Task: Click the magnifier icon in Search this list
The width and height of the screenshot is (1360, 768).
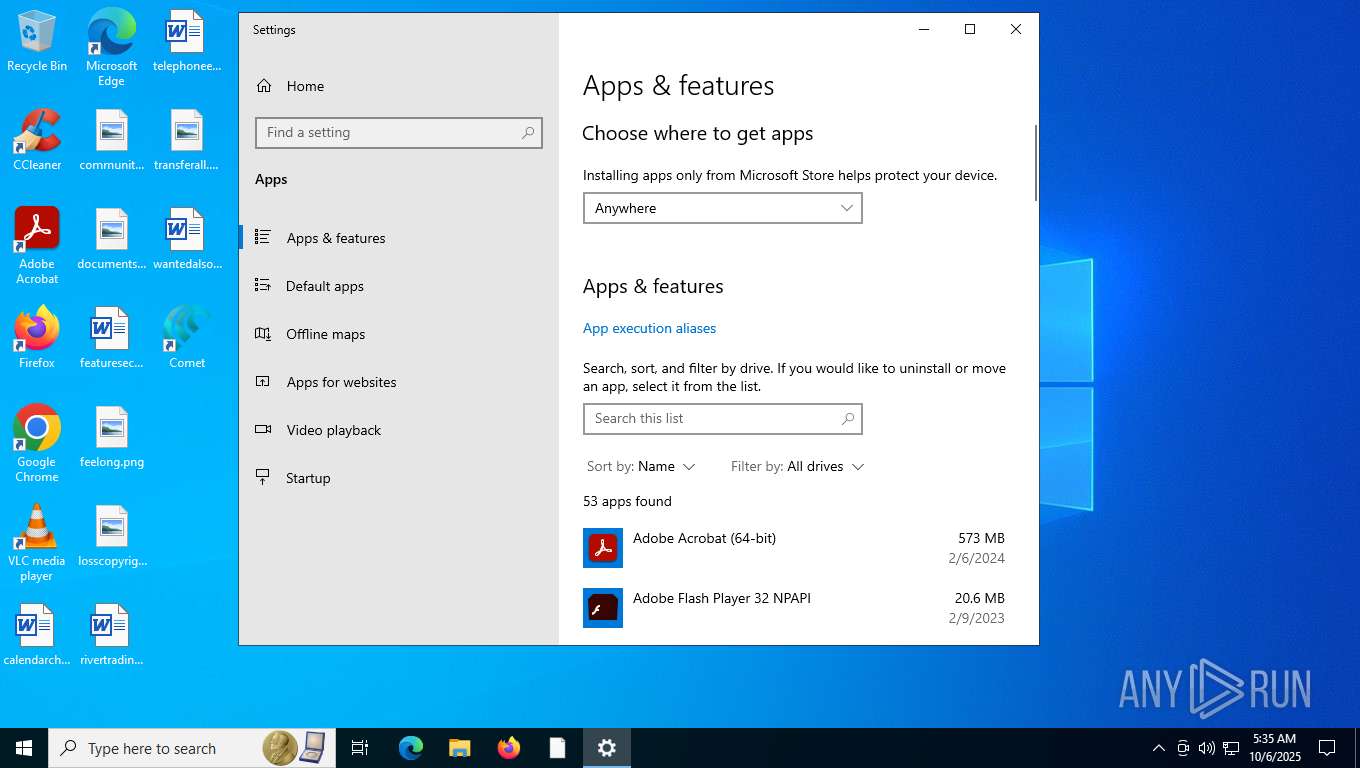Action: point(848,418)
